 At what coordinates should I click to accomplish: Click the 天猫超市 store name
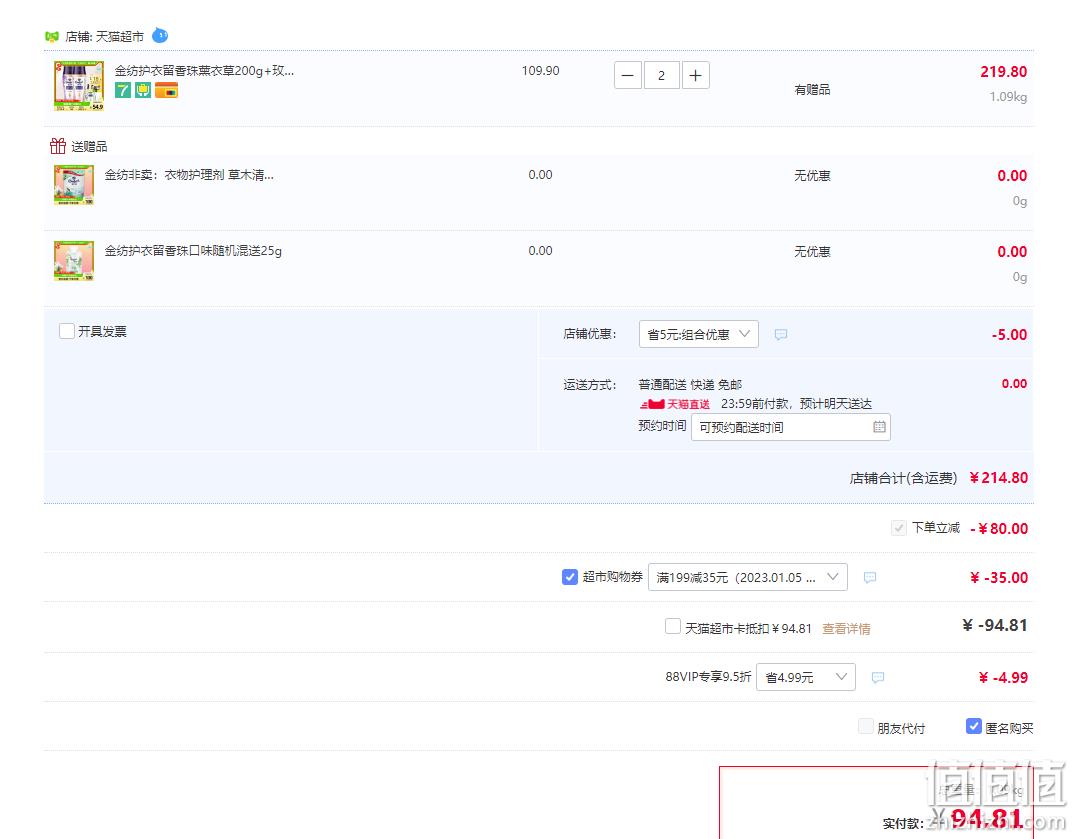tap(119, 36)
